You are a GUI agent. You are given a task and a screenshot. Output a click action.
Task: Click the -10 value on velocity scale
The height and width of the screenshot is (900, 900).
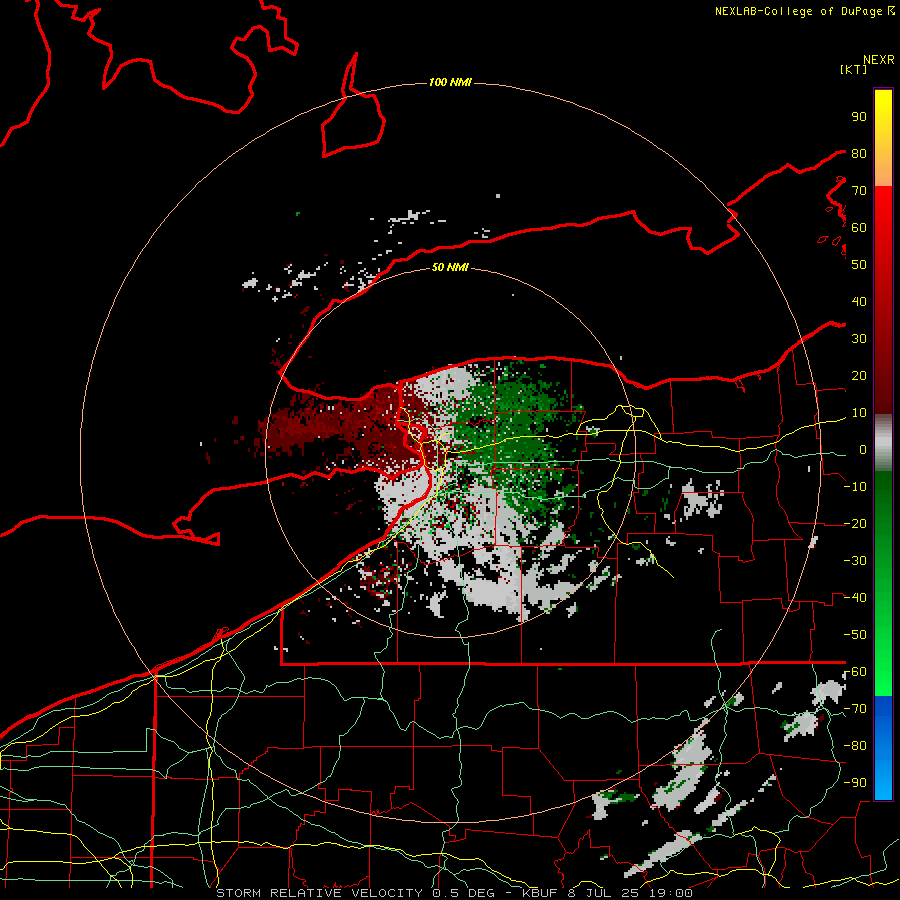pos(855,487)
